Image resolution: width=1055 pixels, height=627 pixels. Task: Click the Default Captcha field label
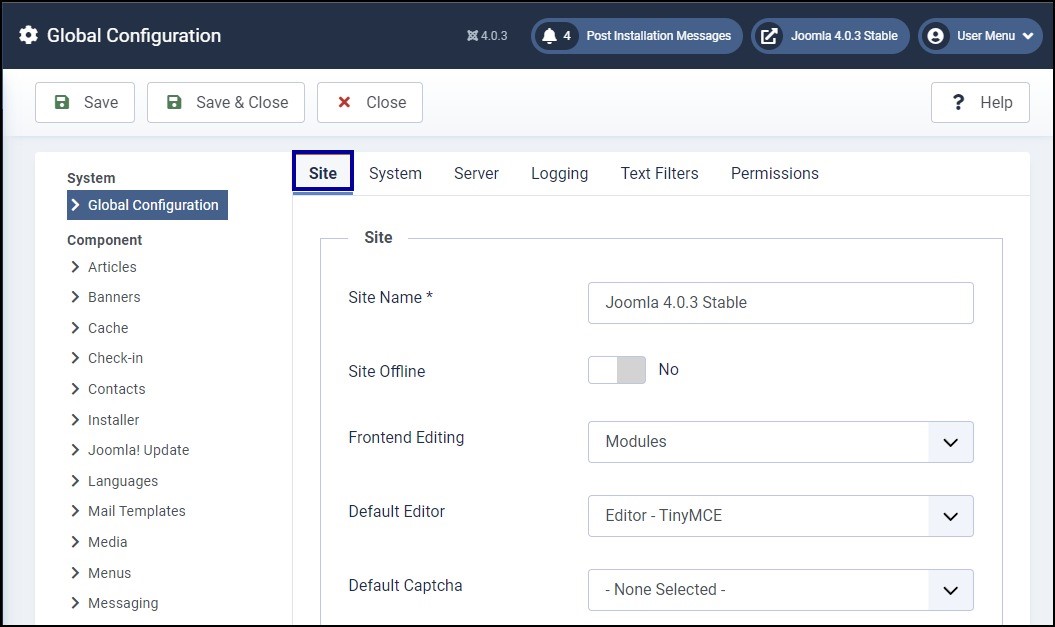click(x=406, y=586)
